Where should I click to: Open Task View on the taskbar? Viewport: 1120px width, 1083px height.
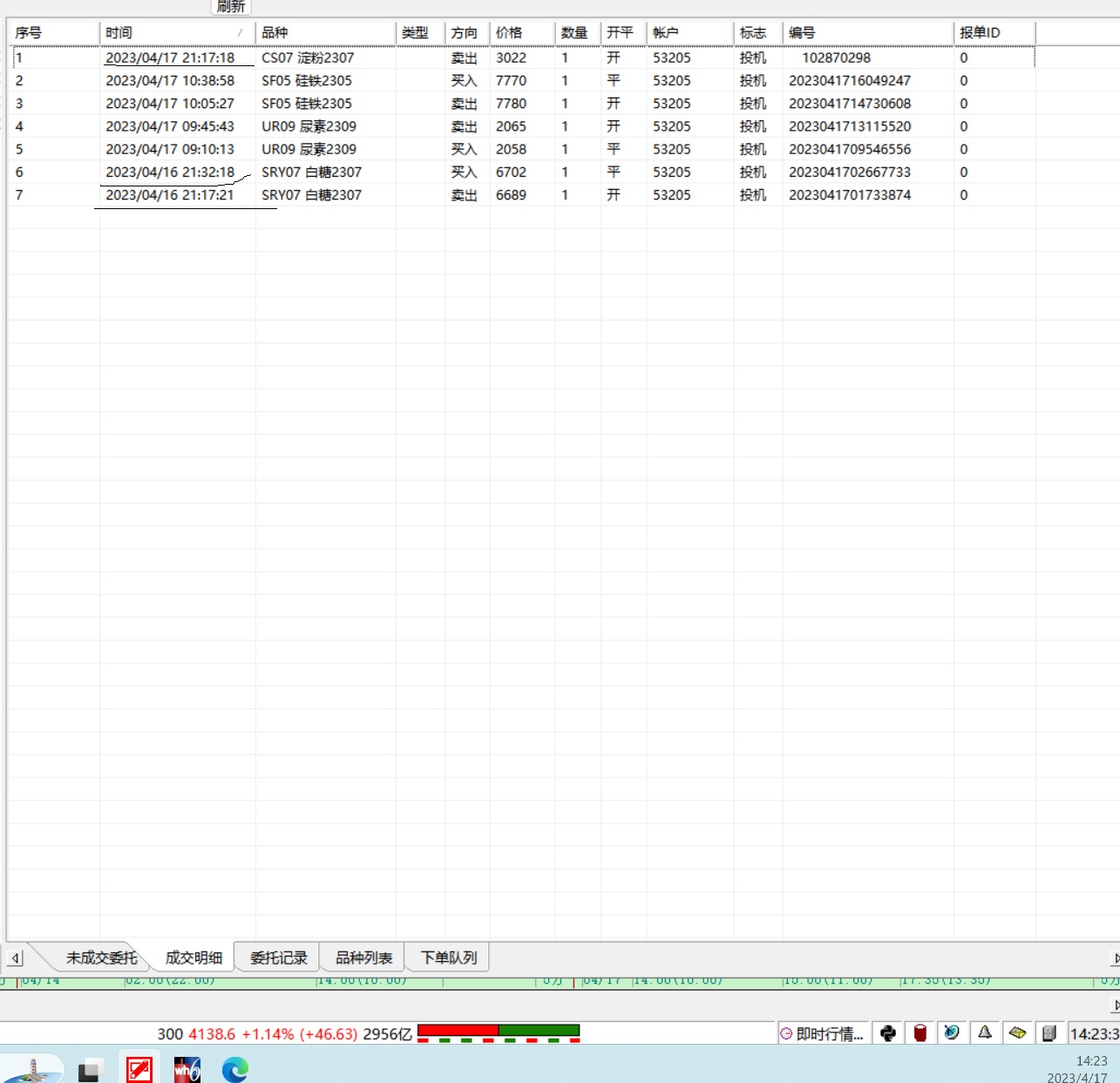pyautogui.click(x=90, y=1070)
